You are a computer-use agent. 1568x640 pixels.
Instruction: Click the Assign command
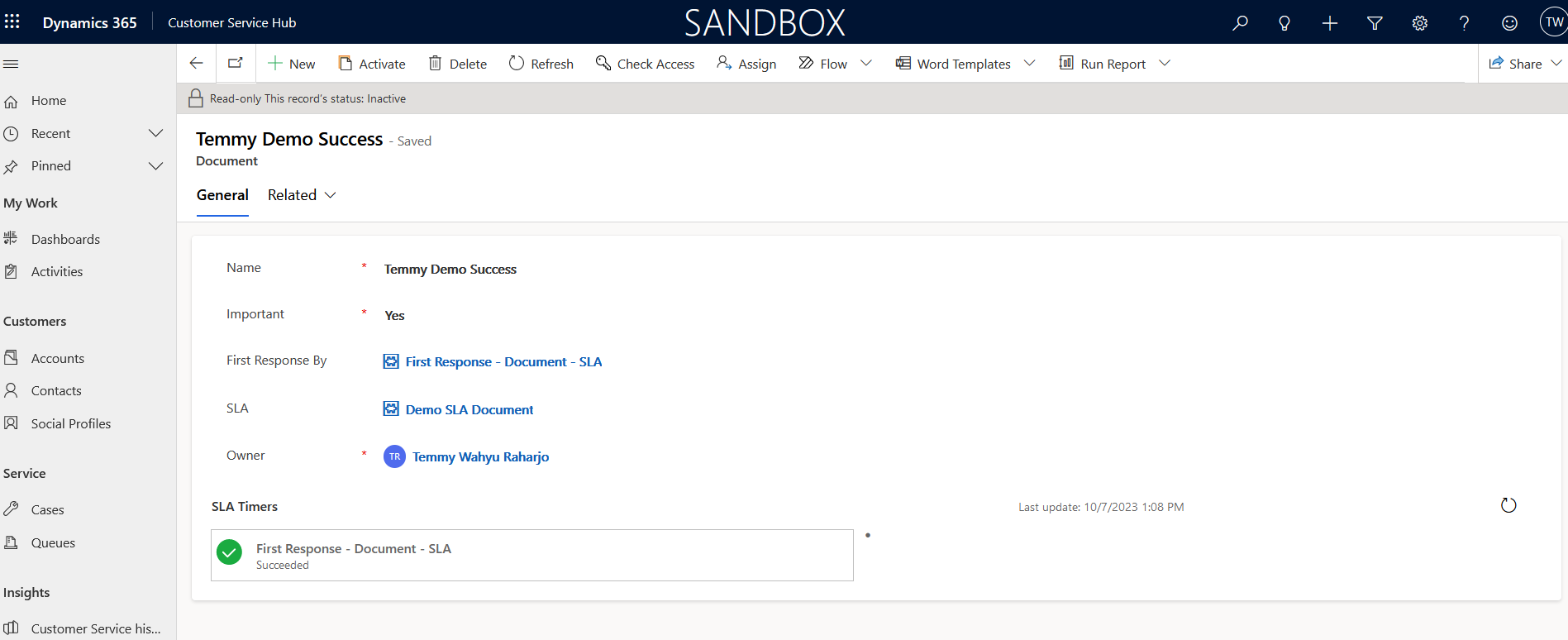coord(746,64)
